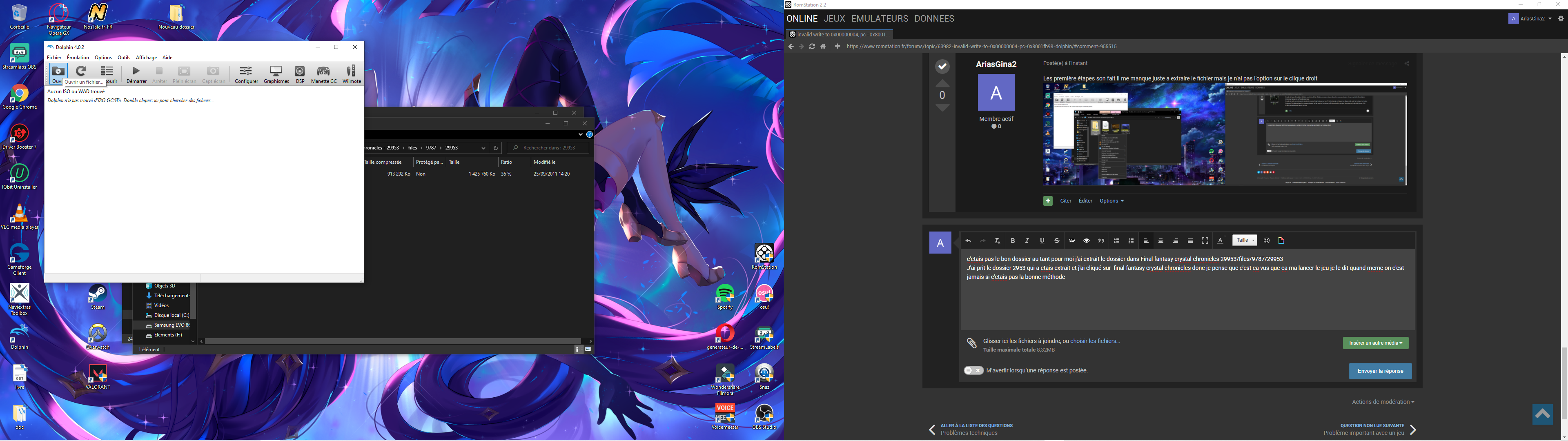This screenshot has width=1568, height=441.
Task: Insert a link with the link icon
Action: click(x=1072, y=241)
